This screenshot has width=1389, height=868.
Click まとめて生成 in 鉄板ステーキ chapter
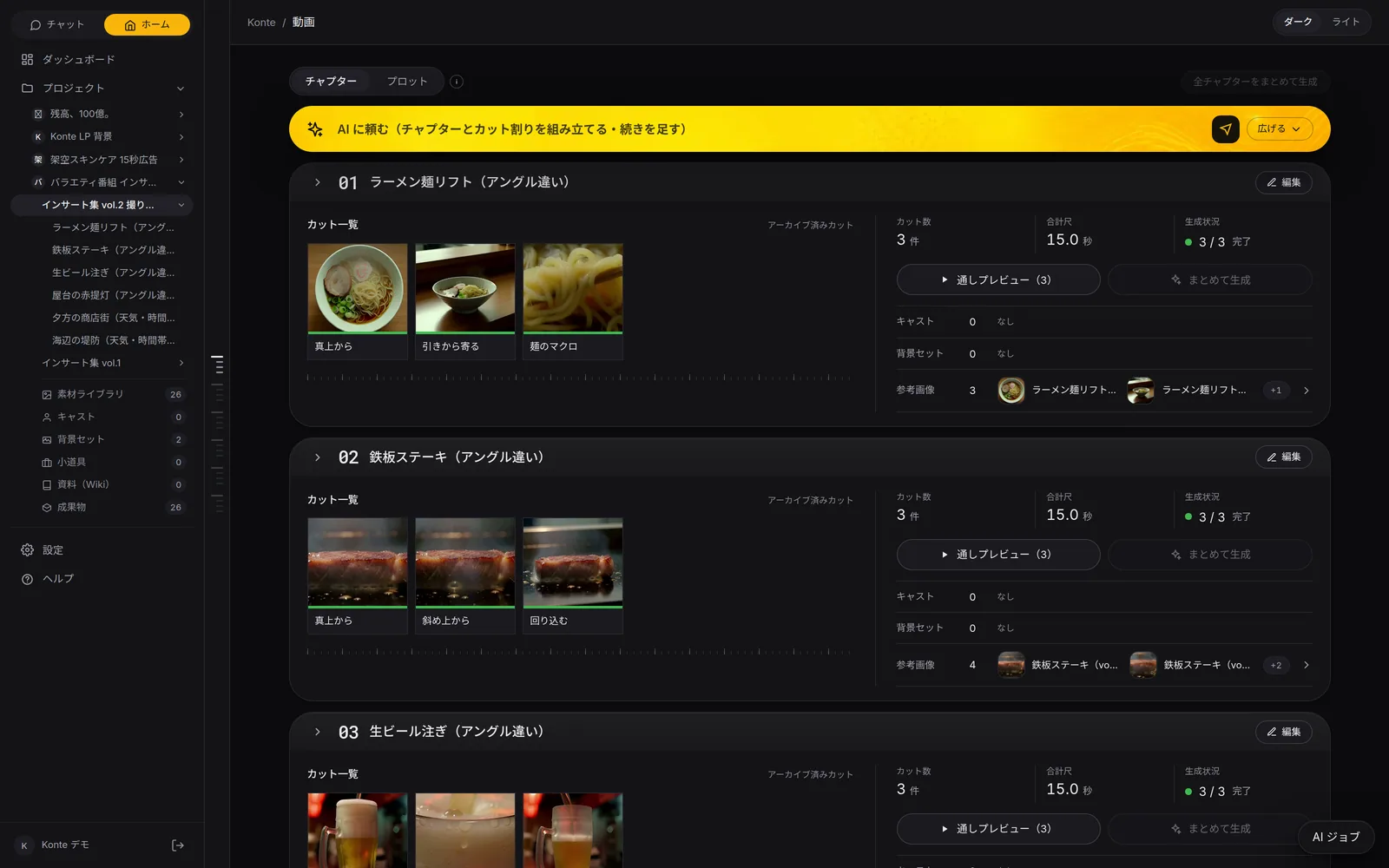1210,555
